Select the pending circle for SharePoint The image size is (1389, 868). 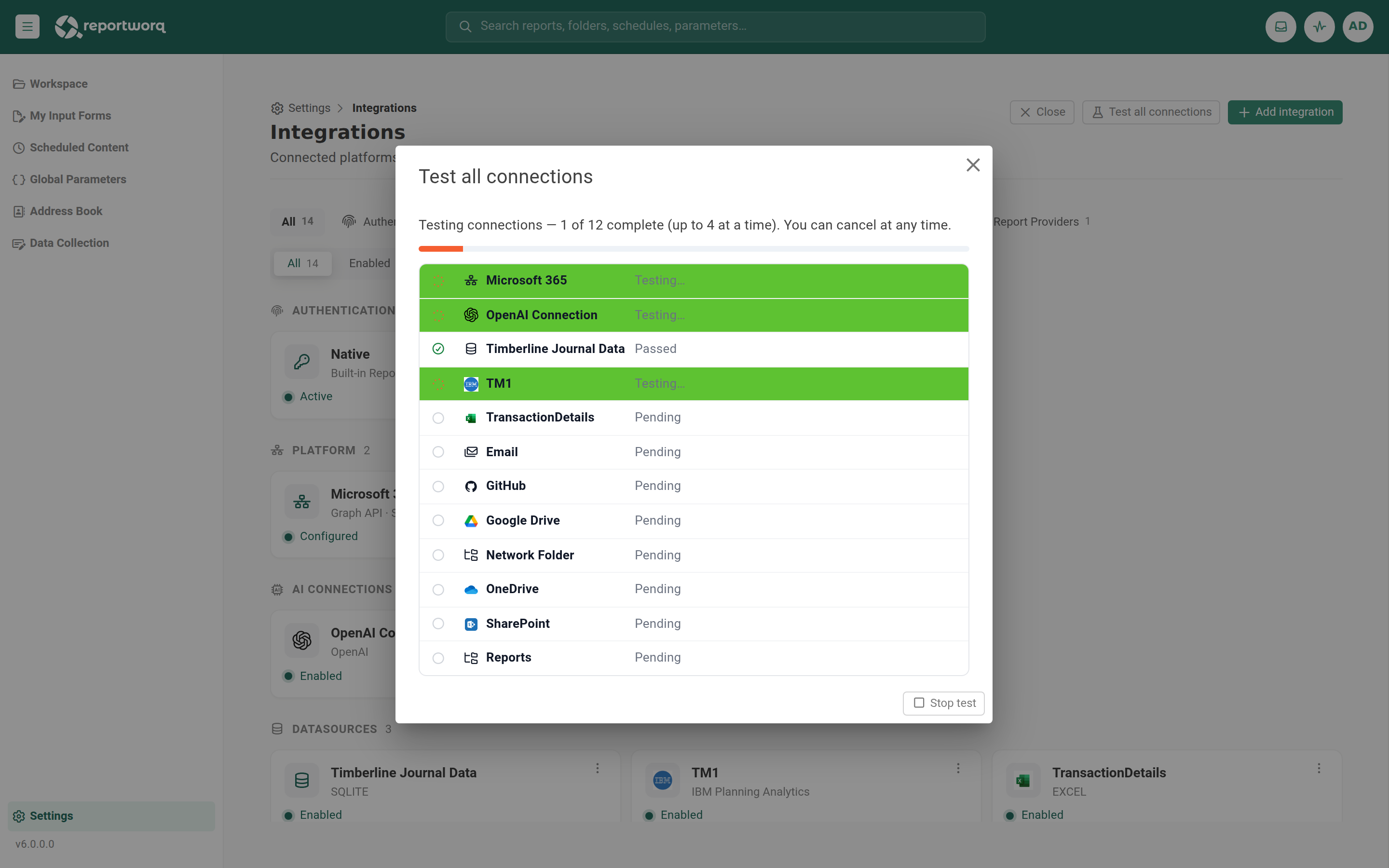(438, 624)
